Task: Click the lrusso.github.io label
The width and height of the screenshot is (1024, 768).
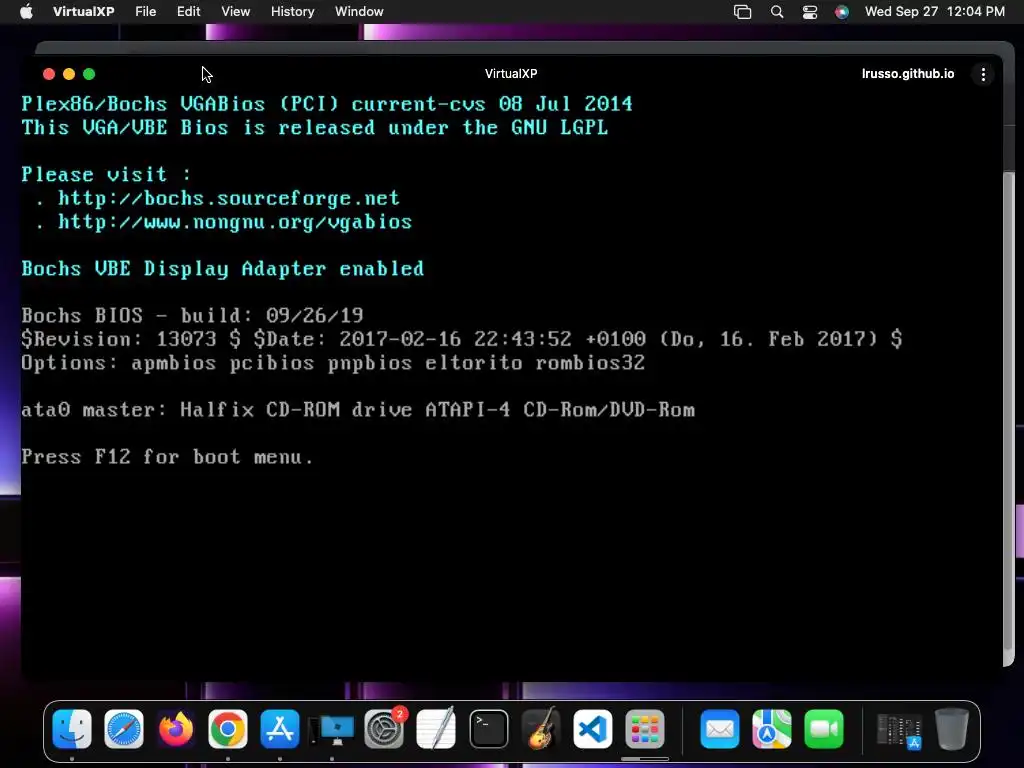Action: coord(908,74)
